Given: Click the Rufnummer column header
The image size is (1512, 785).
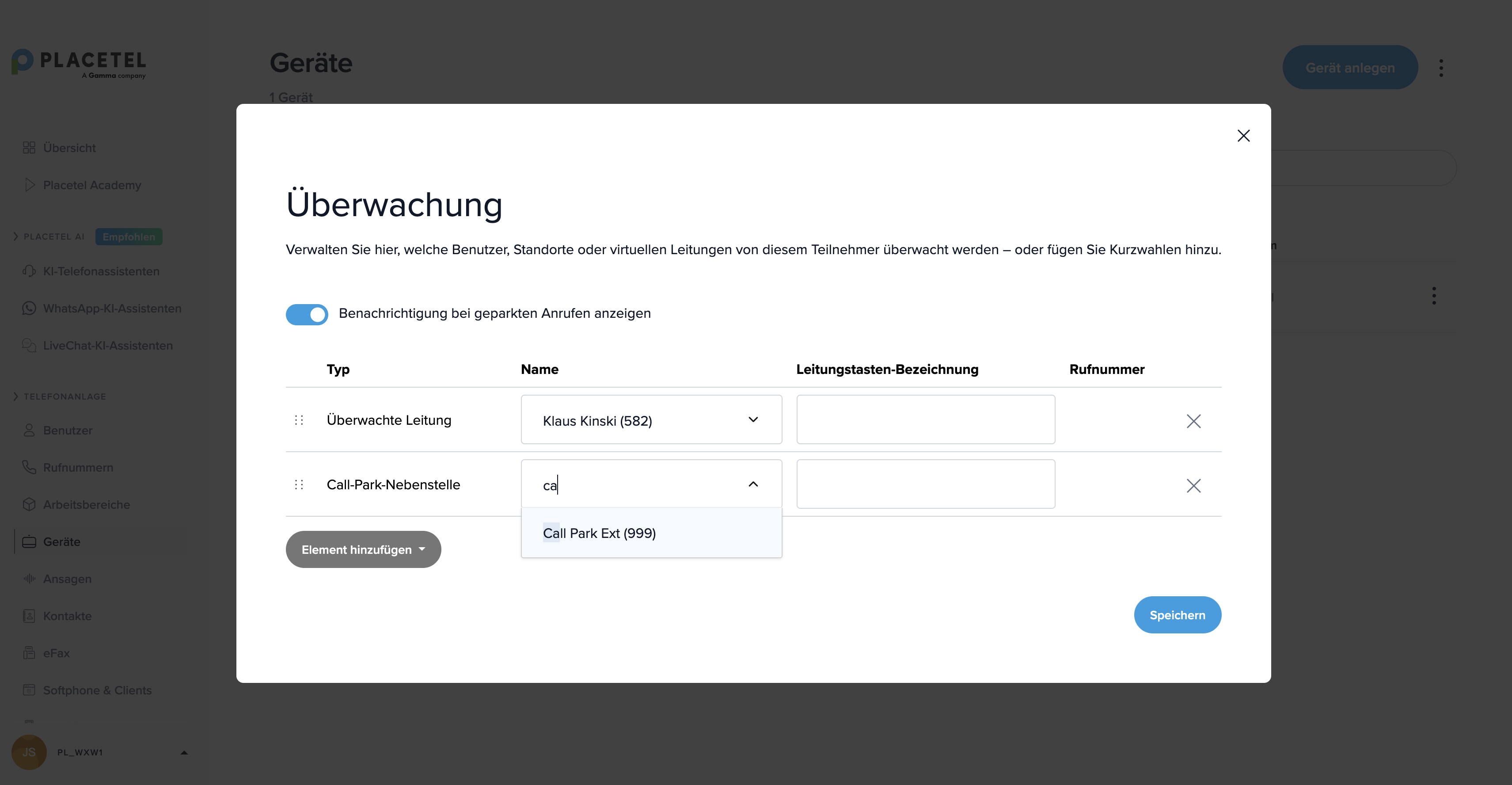Looking at the screenshot, I should point(1106,370).
